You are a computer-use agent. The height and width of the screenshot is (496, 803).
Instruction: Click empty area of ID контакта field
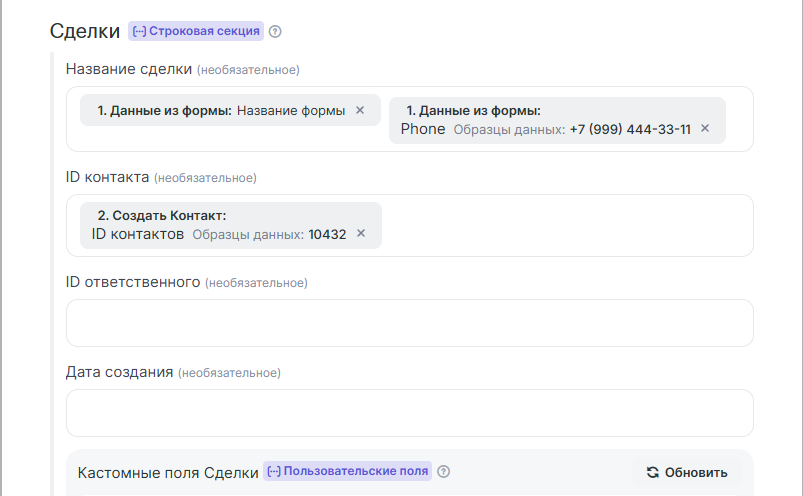(x=560, y=225)
